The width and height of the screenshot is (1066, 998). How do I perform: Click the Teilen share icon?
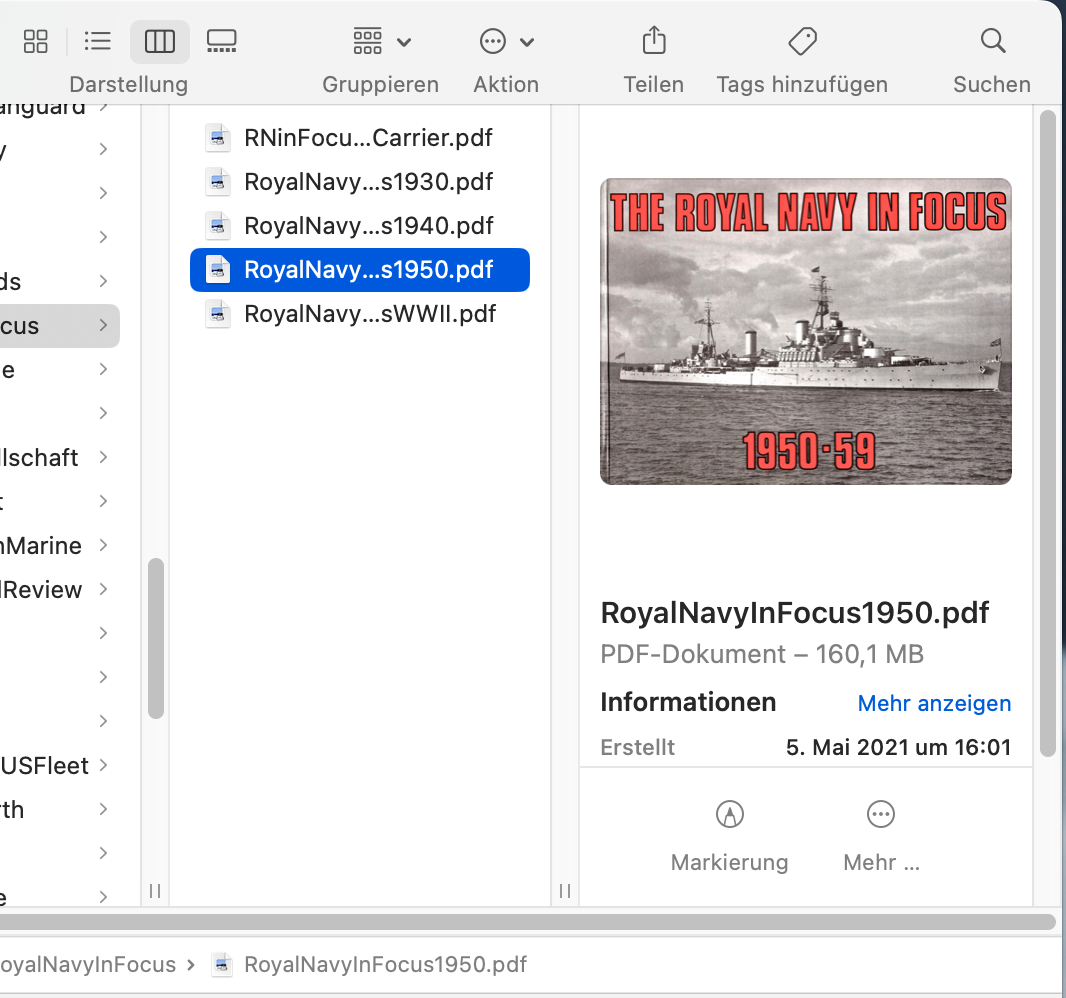(x=653, y=41)
